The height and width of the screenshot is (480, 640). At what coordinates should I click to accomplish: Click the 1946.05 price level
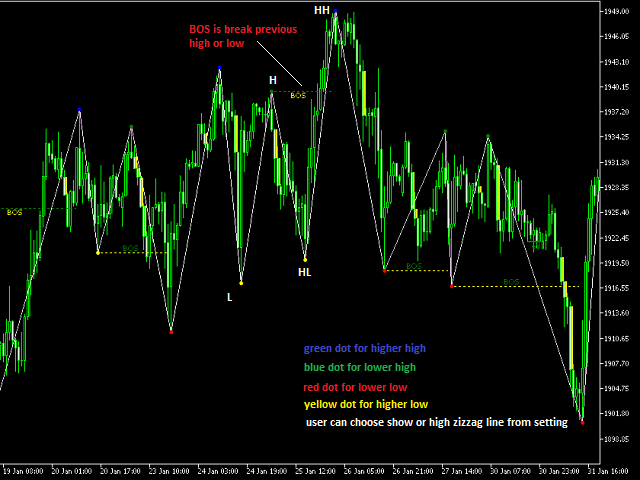pyautogui.click(x=617, y=36)
